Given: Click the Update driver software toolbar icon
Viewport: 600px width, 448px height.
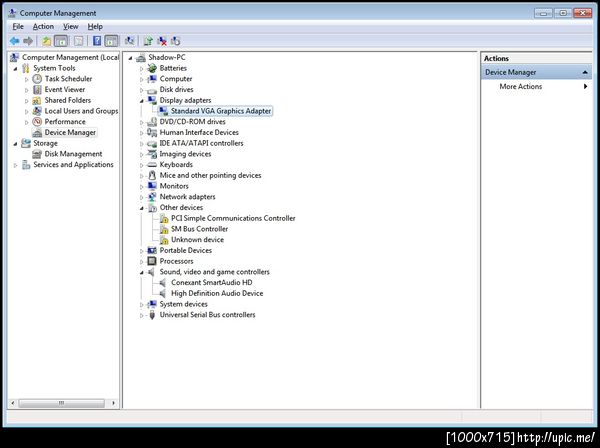Looking at the screenshot, I should [148, 41].
